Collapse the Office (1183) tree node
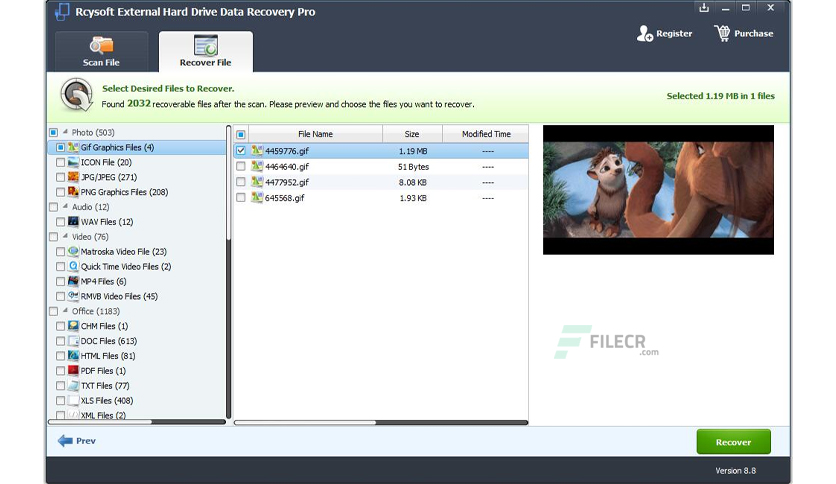836x484 pixels. 65,311
